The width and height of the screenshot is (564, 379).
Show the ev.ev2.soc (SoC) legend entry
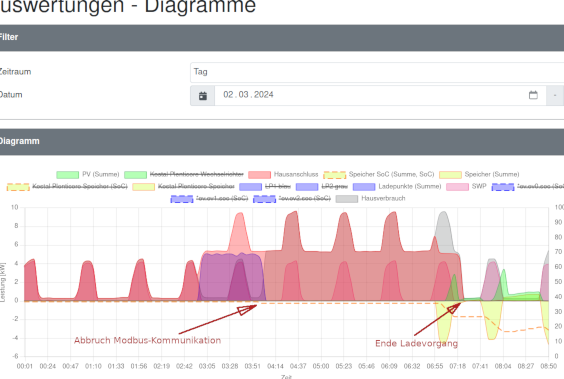[x=292, y=198]
